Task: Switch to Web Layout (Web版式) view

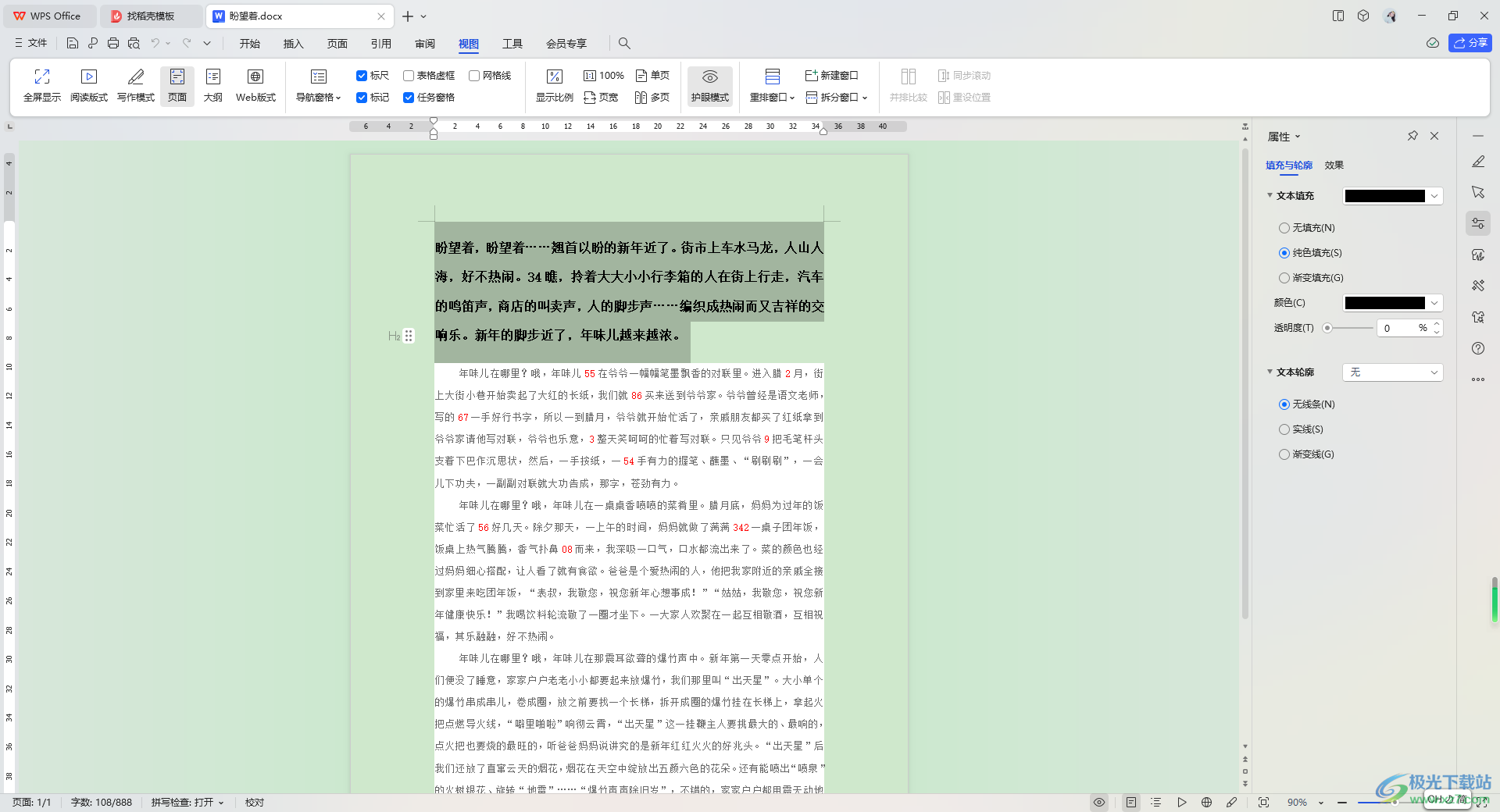Action: click(x=255, y=86)
